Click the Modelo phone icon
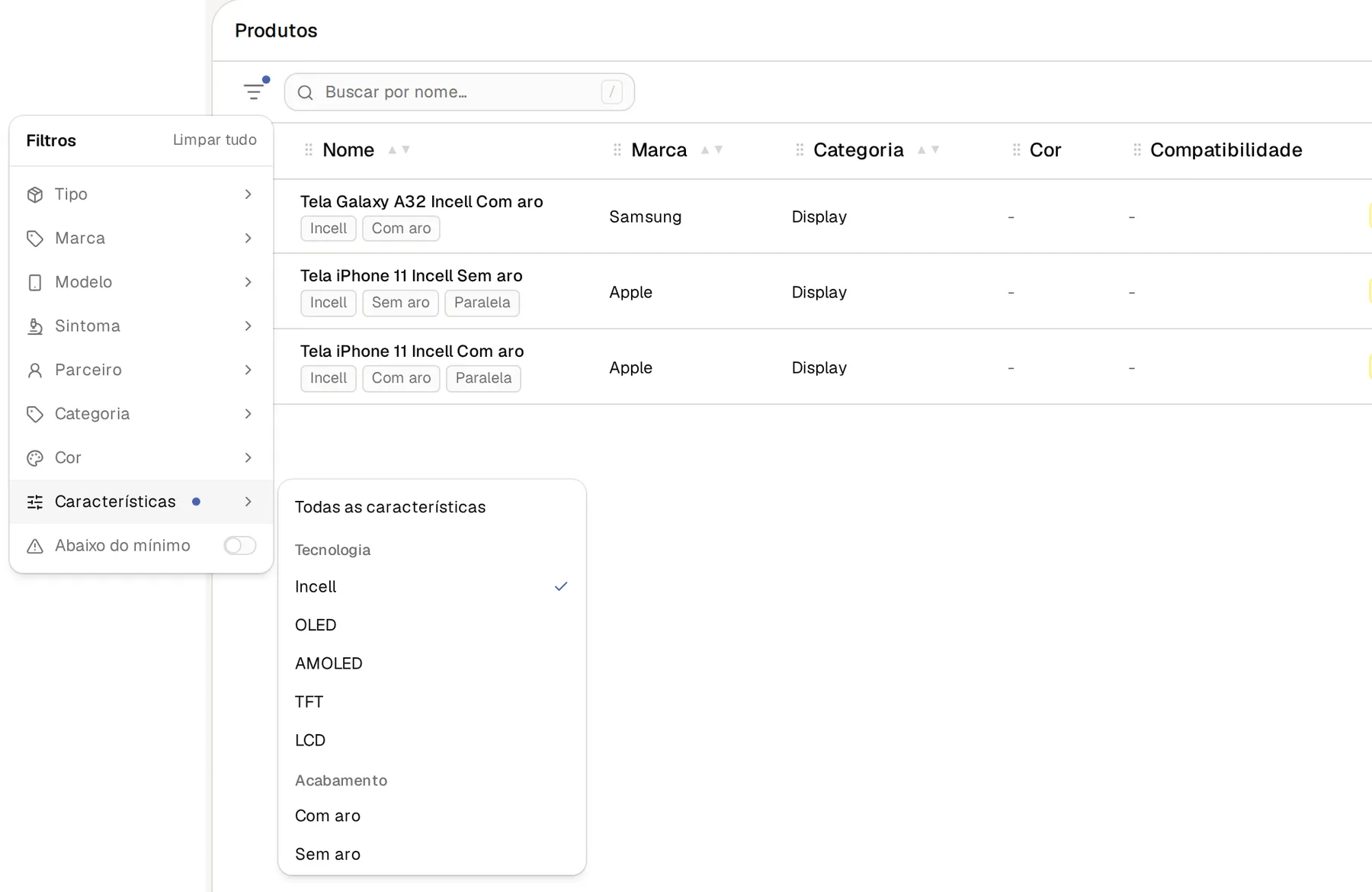Viewport: 1372px width, 892px height. (x=35, y=283)
